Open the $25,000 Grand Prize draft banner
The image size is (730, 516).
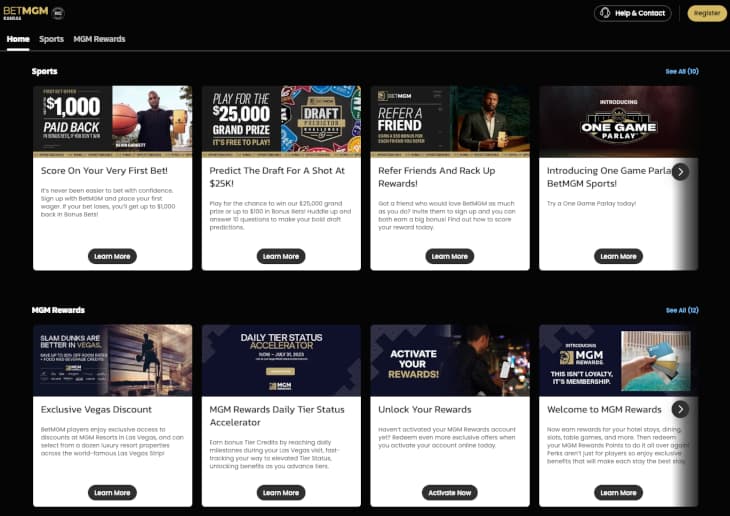[281, 122]
